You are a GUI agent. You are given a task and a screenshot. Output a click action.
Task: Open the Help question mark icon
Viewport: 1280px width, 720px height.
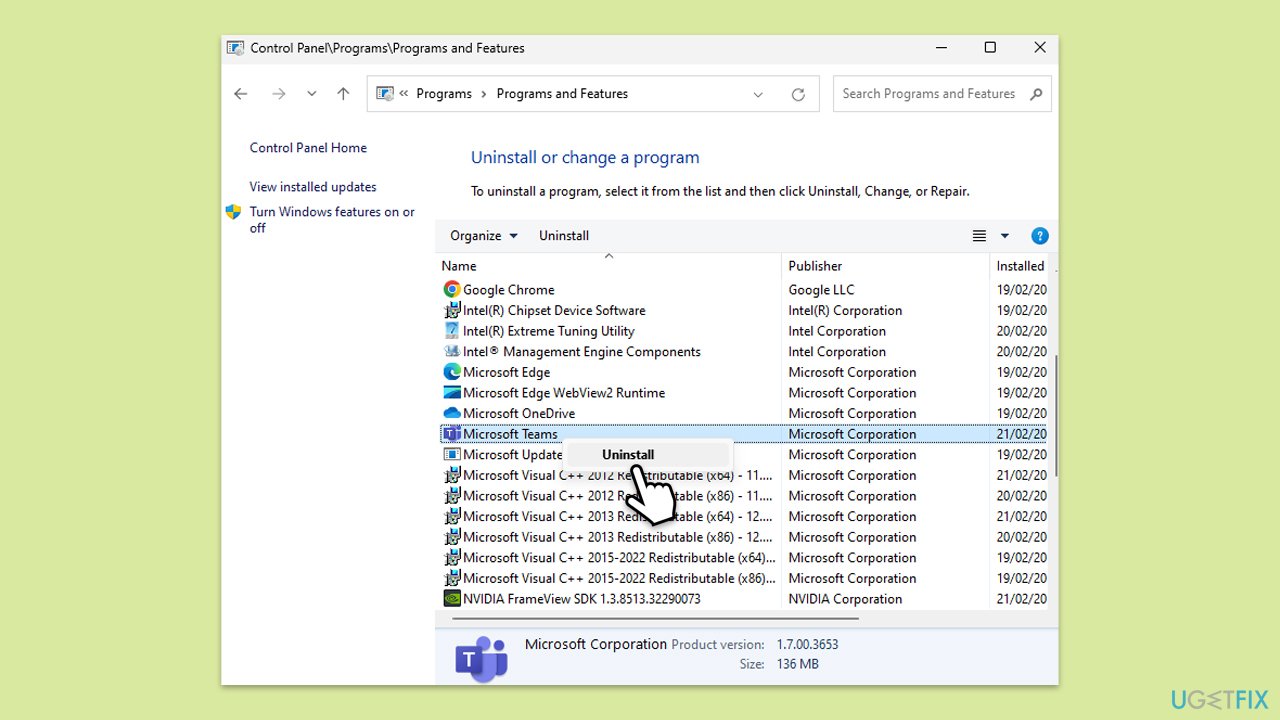click(1040, 236)
